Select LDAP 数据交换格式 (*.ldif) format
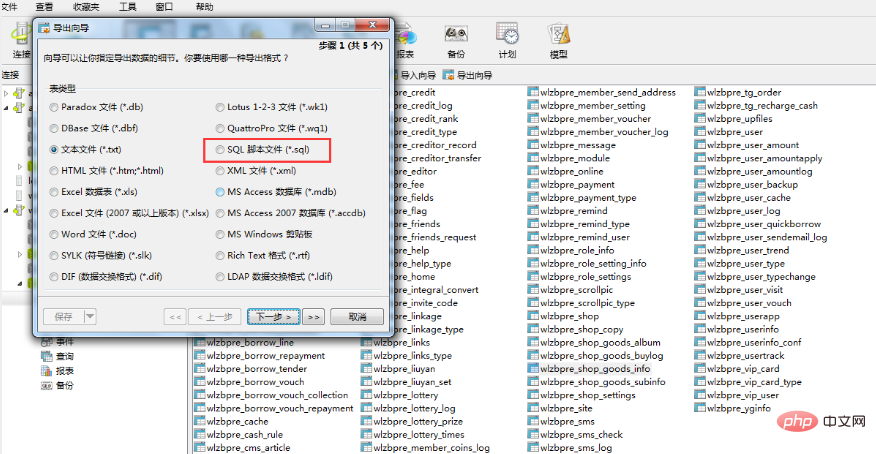The height and width of the screenshot is (454, 876). pyautogui.click(x=220, y=277)
